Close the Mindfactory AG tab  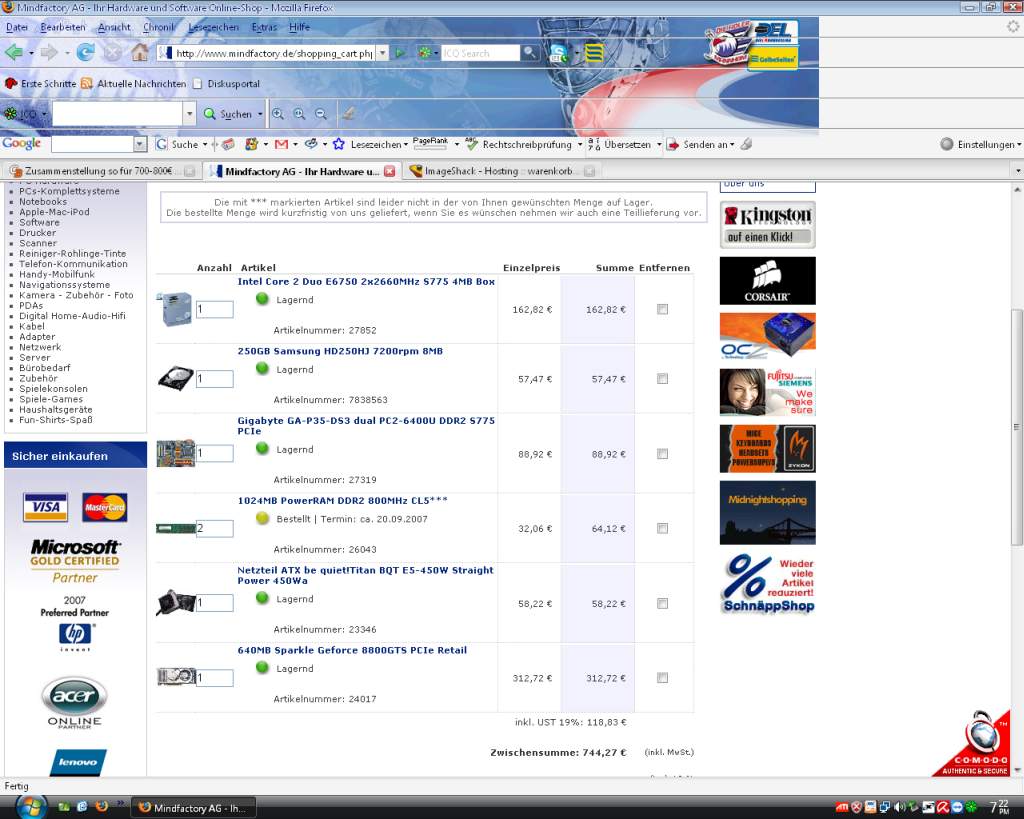pos(389,171)
